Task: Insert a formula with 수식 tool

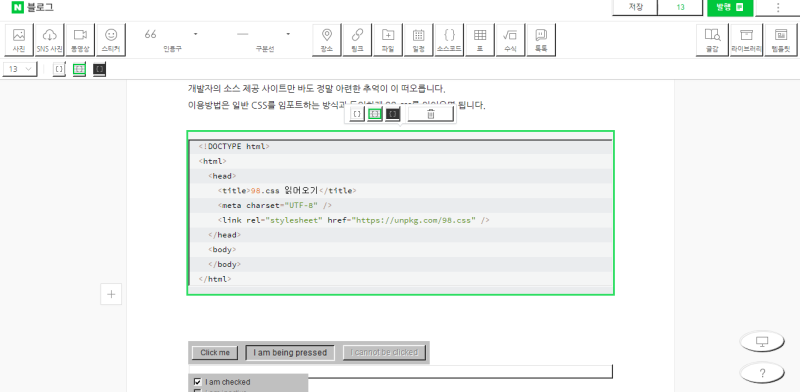Action: (510, 39)
